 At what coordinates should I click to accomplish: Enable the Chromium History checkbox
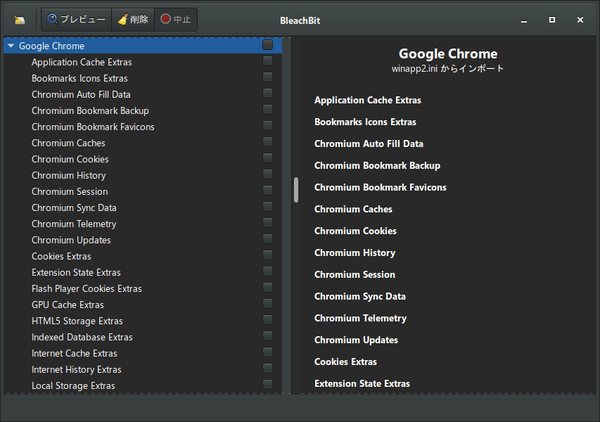[x=267, y=174]
